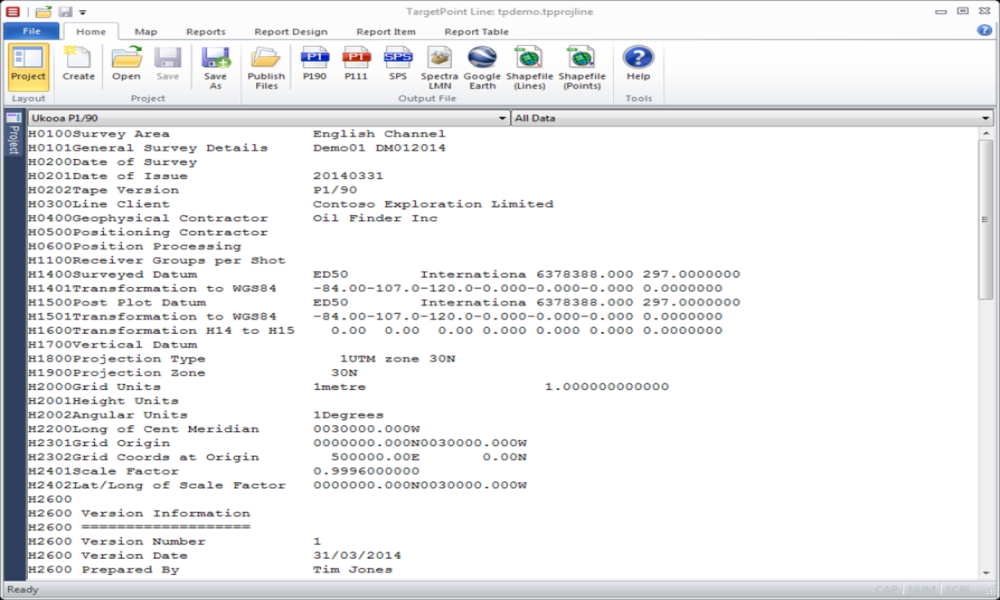Export to Spectra LMN format
This screenshot has width=1000, height=600.
click(439, 67)
